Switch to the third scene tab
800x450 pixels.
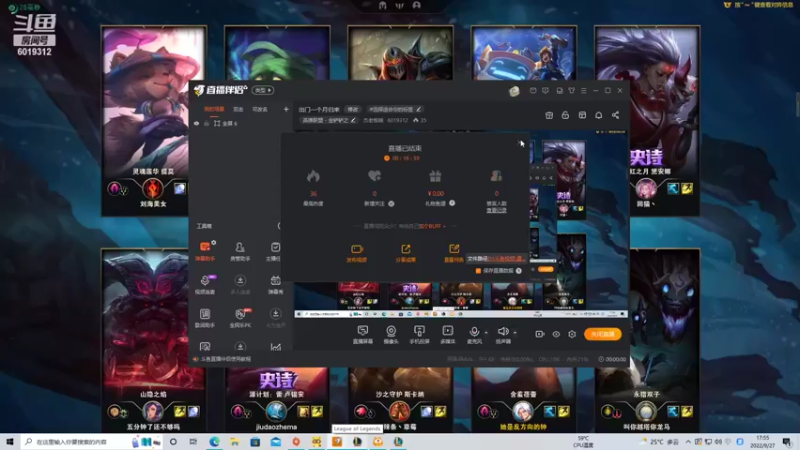tap(260, 109)
